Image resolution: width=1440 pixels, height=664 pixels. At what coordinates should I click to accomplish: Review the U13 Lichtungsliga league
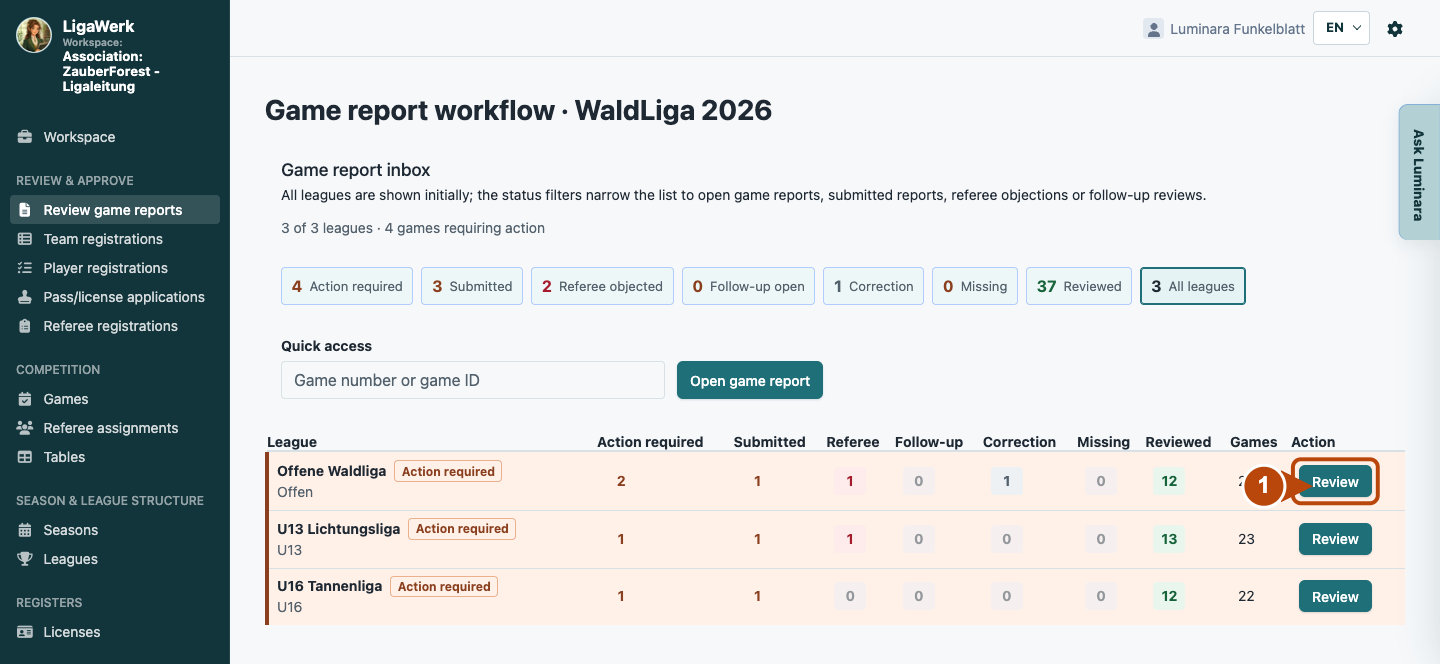[x=1335, y=539]
